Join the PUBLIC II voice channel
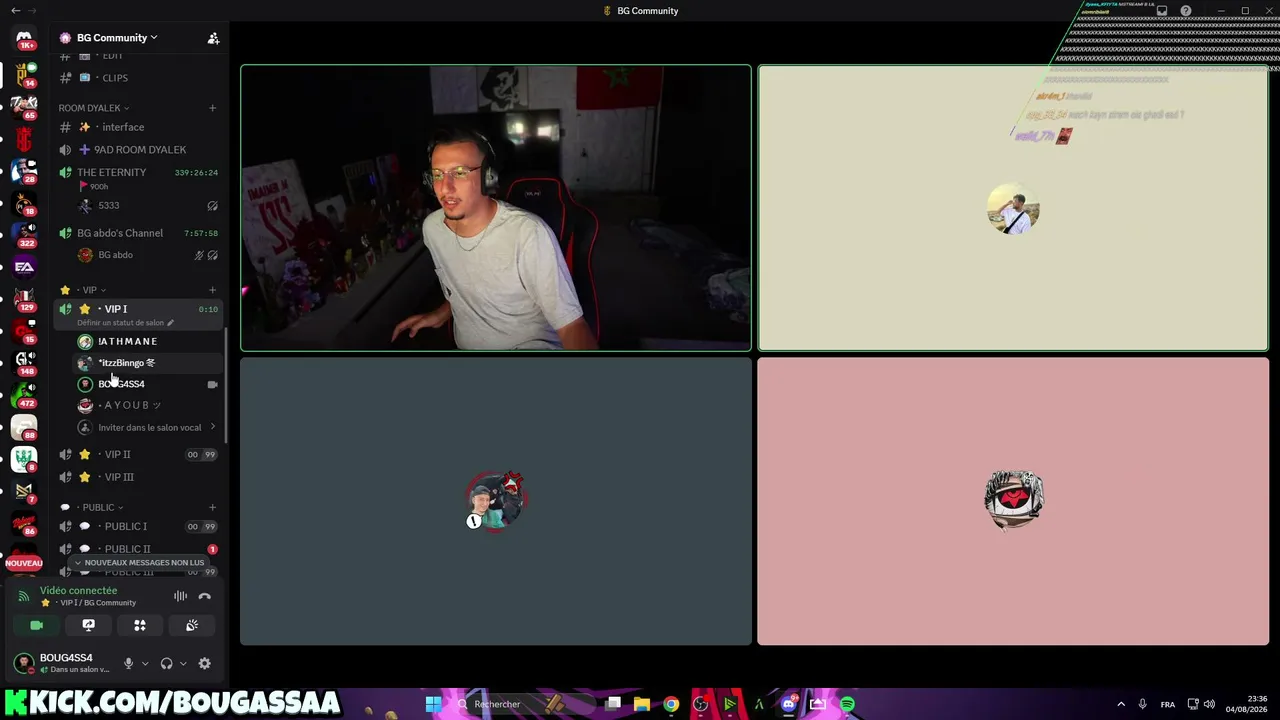The height and width of the screenshot is (720, 1280). (138, 549)
